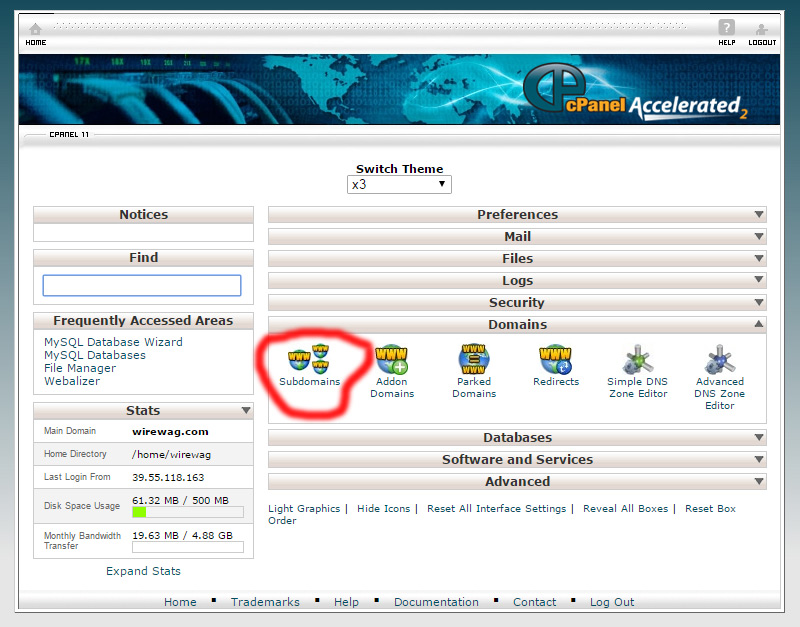Click the Disk Space Usage progress bar
The image size is (800, 627).
pos(188,512)
